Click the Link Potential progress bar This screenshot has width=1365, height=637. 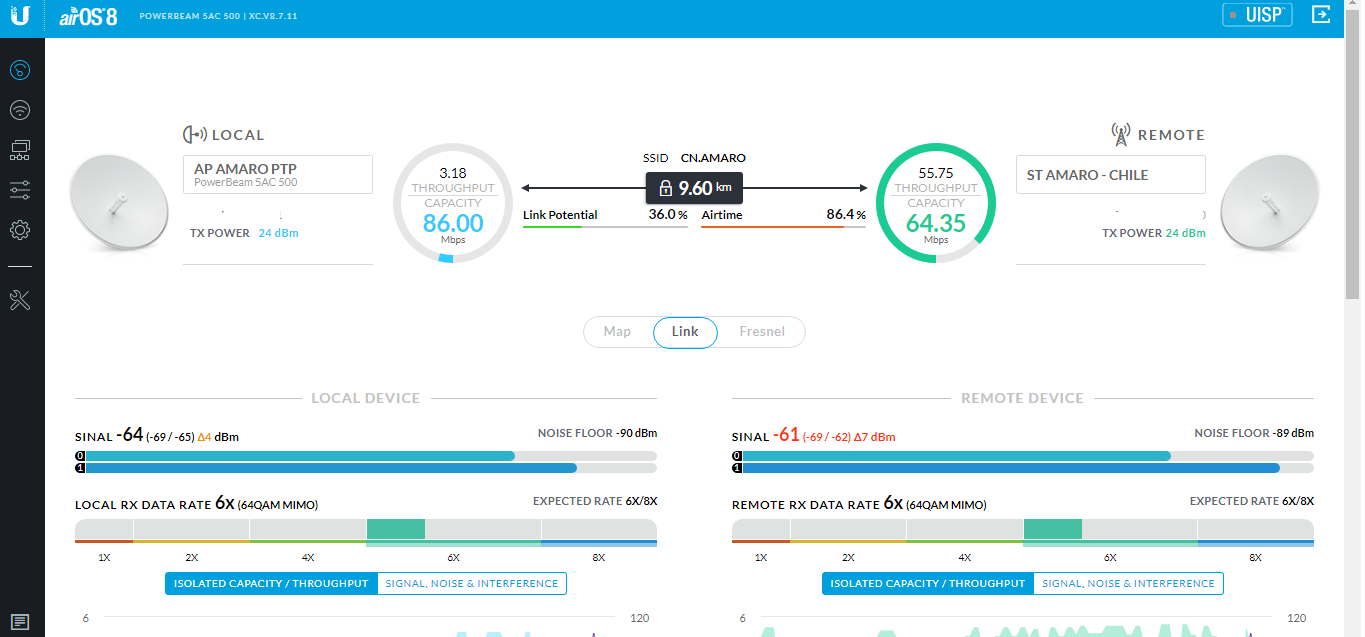pyautogui.click(x=605, y=227)
